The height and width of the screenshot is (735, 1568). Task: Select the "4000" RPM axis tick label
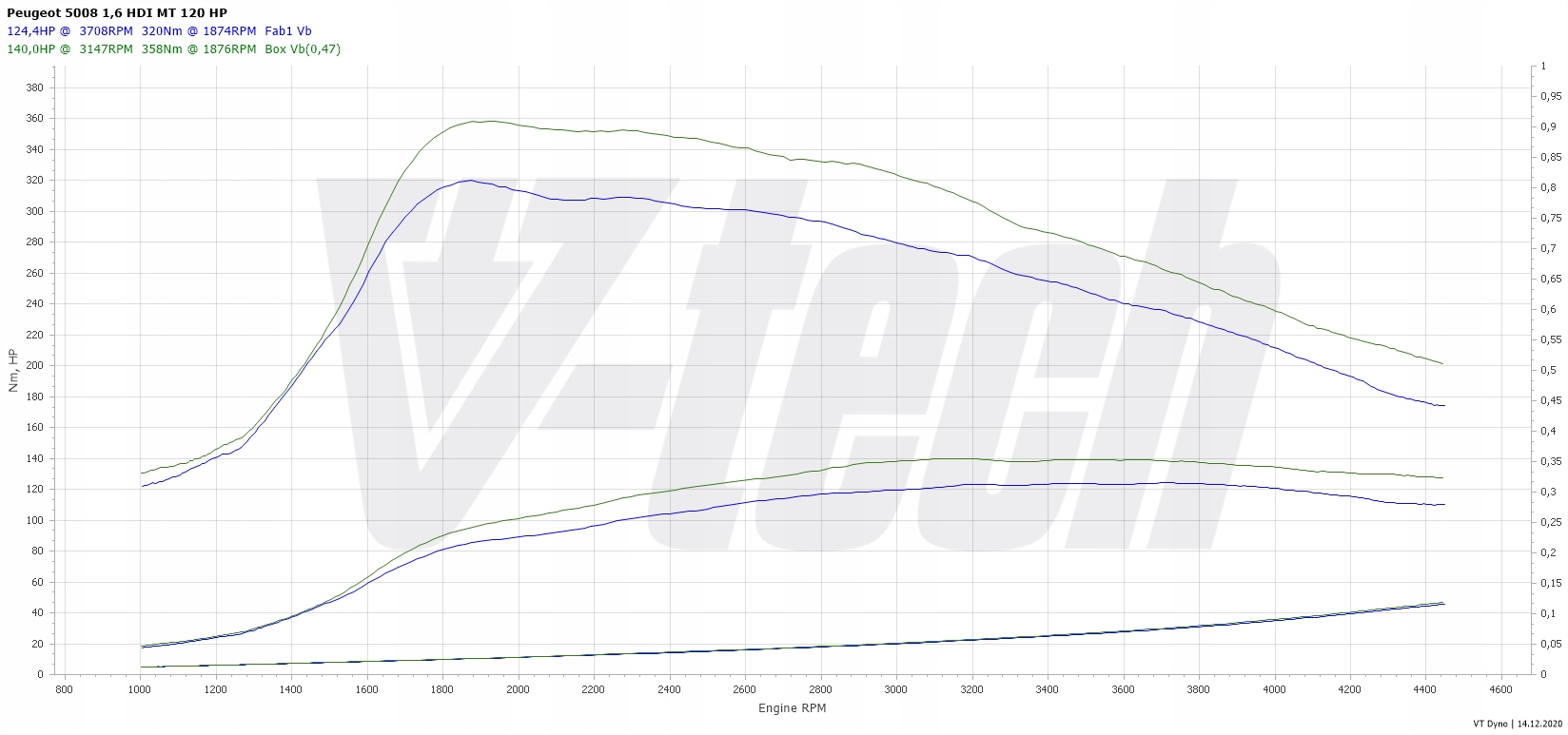1274,688
